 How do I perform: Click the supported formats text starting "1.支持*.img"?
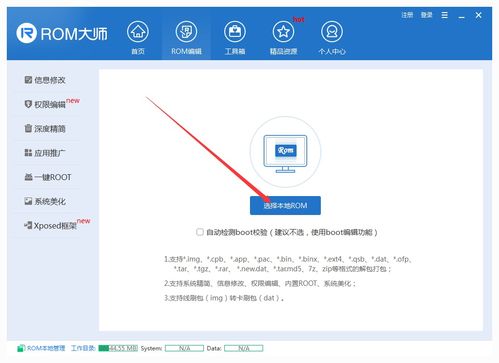pyautogui.click(x=288, y=264)
